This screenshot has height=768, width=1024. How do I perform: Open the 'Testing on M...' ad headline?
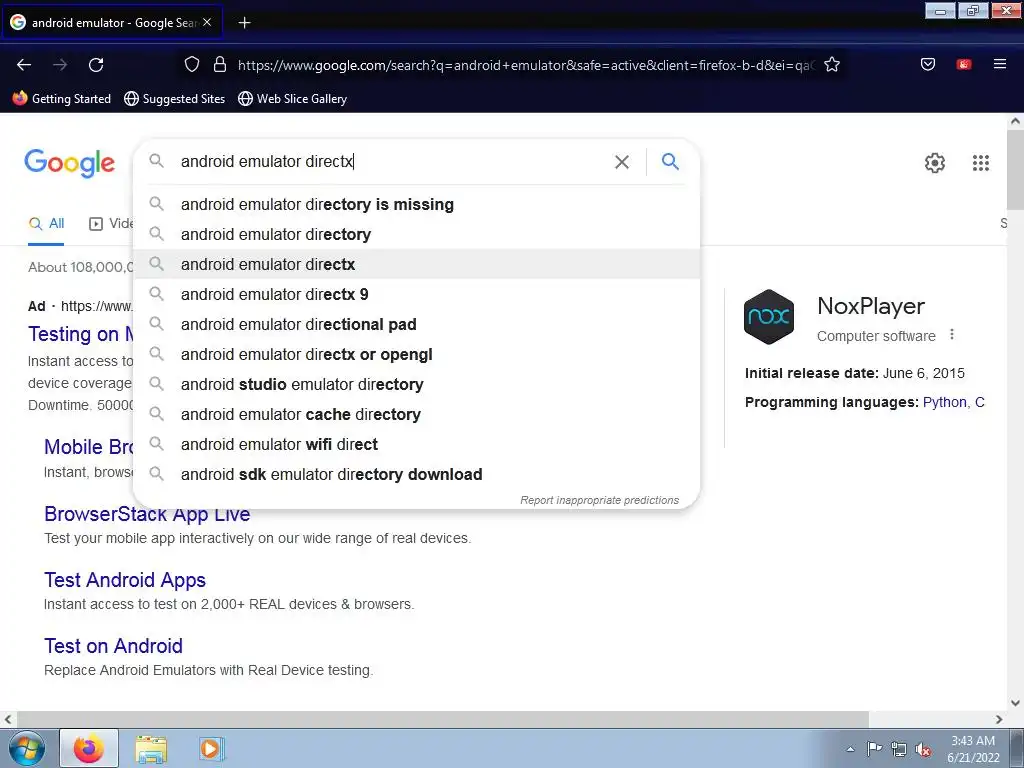tap(80, 334)
